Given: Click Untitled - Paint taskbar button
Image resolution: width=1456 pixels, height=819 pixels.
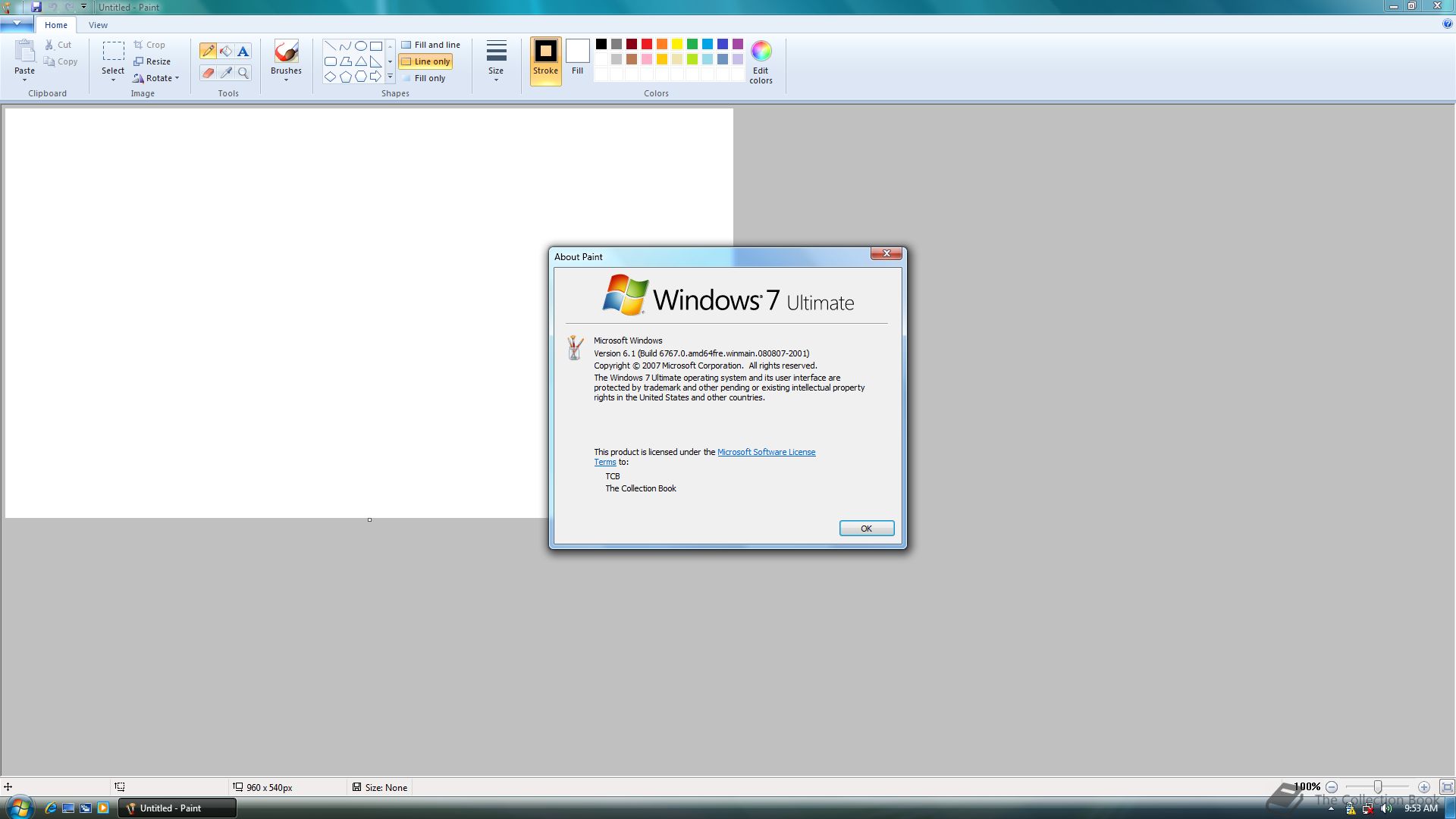Looking at the screenshot, I should tap(177, 808).
